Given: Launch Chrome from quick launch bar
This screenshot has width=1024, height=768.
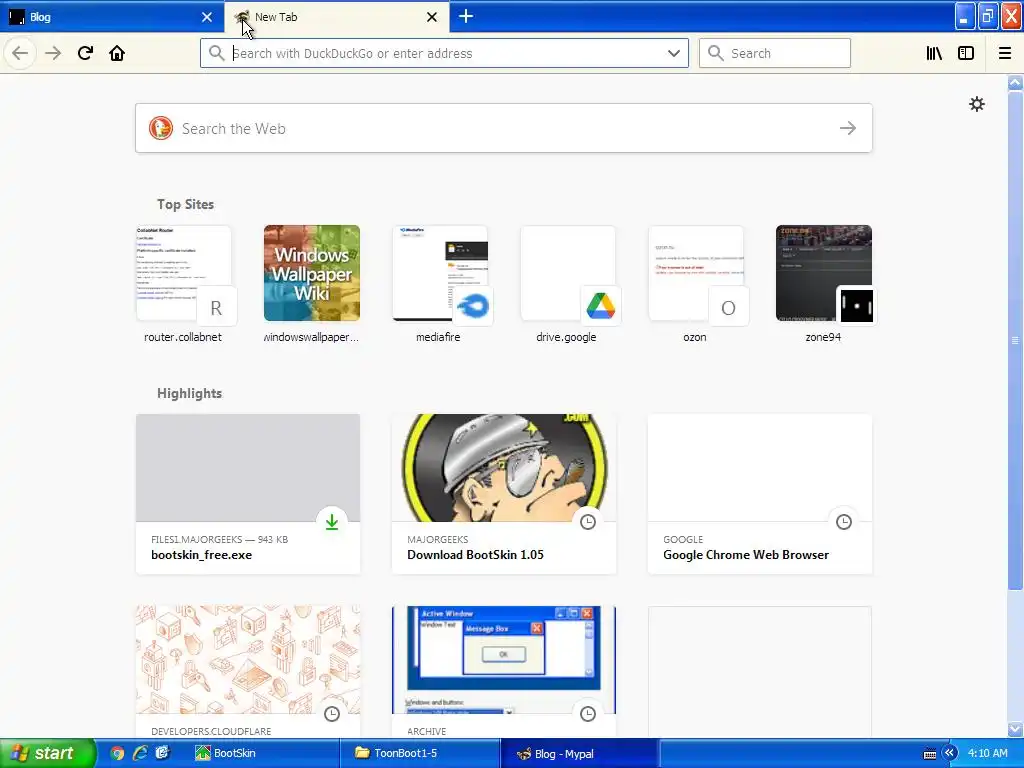Looking at the screenshot, I should tap(117, 754).
